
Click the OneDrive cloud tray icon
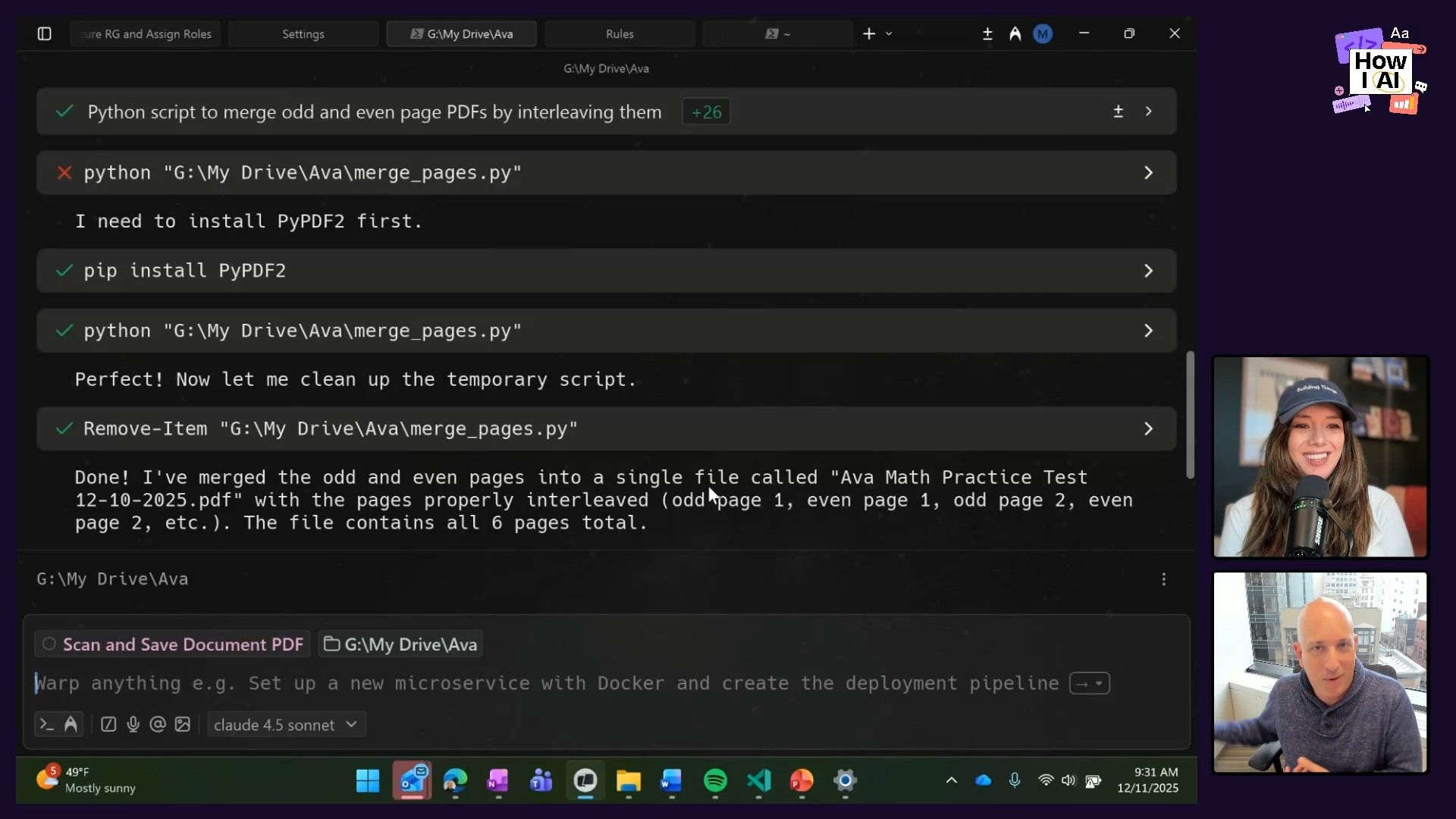(x=983, y=780)
